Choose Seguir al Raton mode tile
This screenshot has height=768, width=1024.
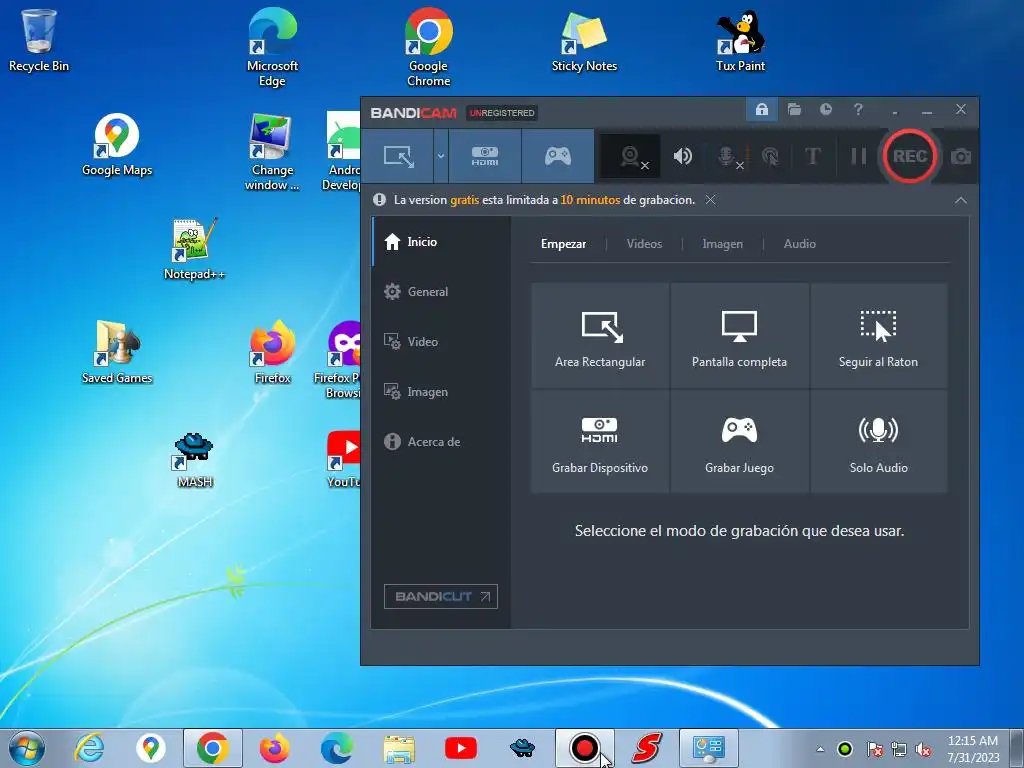coord(878,336)
